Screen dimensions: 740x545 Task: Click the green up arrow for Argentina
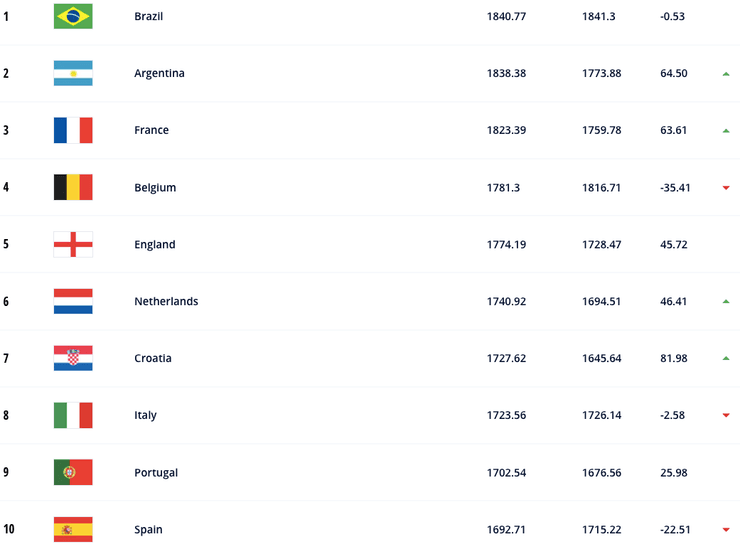(x=726, y=74)
